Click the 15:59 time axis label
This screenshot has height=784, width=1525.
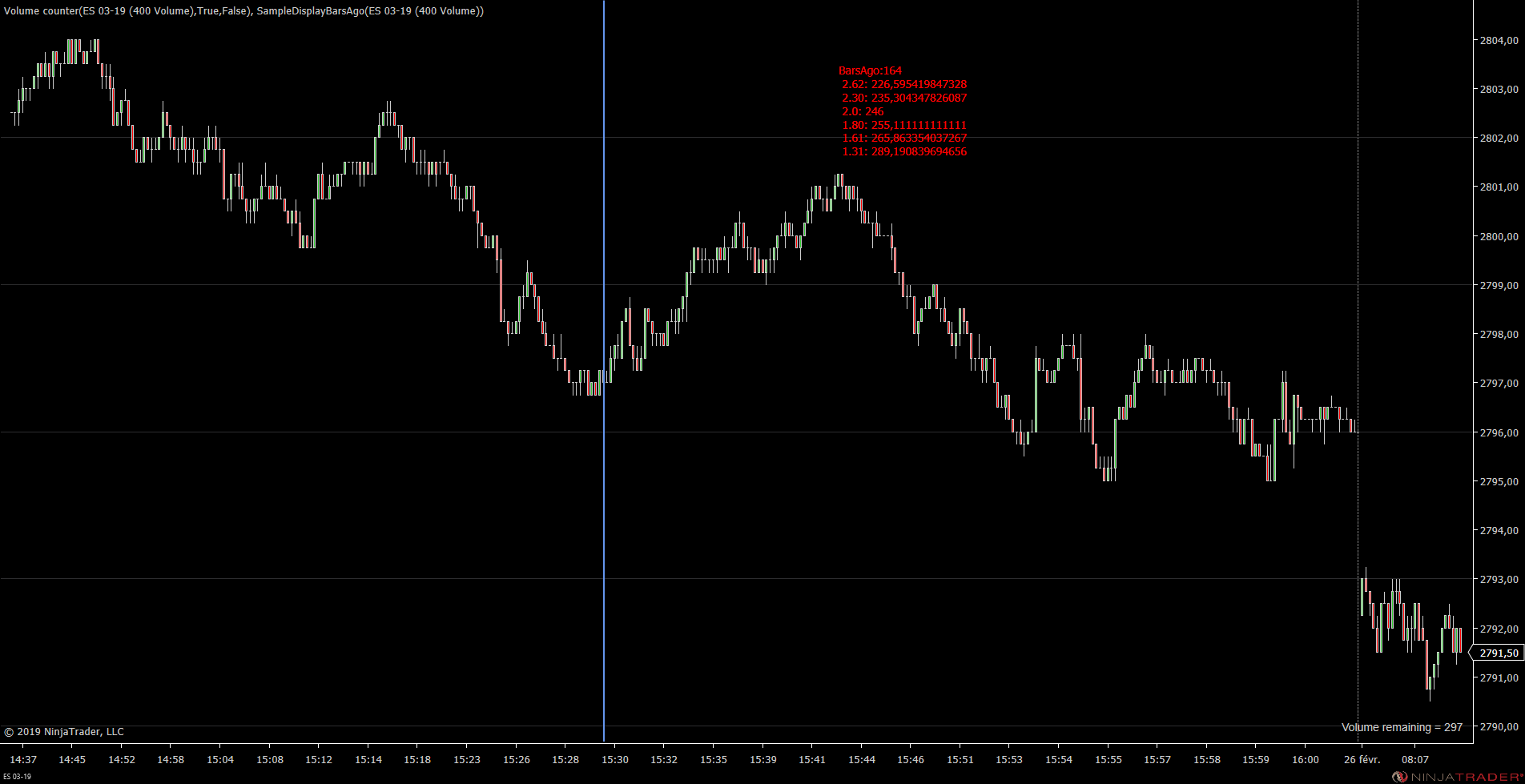click(1256, 759)
